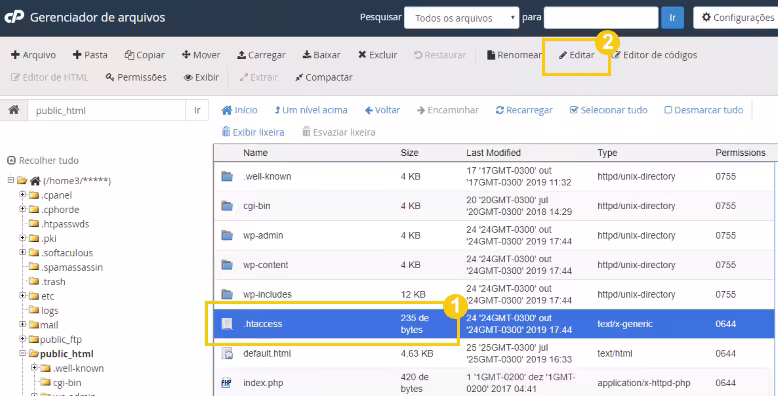Expand the mail folder node

[22, 324]
